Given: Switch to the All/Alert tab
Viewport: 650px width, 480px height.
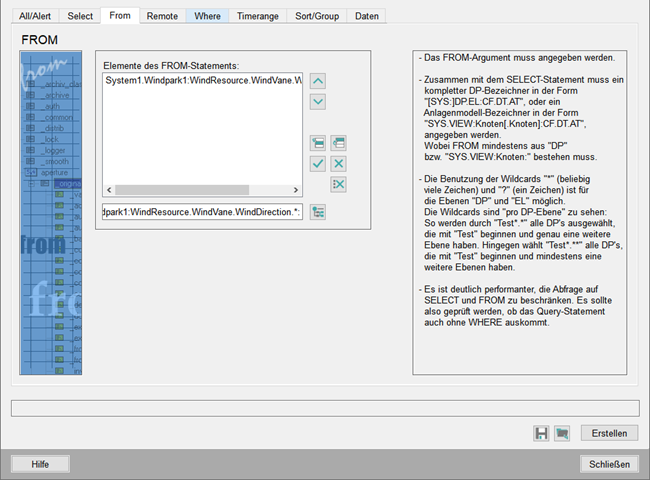Looking at the screenshot, I should coord(35,16).
